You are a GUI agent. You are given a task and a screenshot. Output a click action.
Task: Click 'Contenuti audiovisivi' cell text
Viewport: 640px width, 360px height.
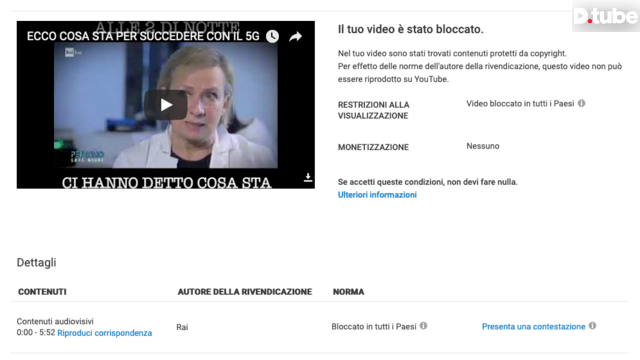click(55, 322)
